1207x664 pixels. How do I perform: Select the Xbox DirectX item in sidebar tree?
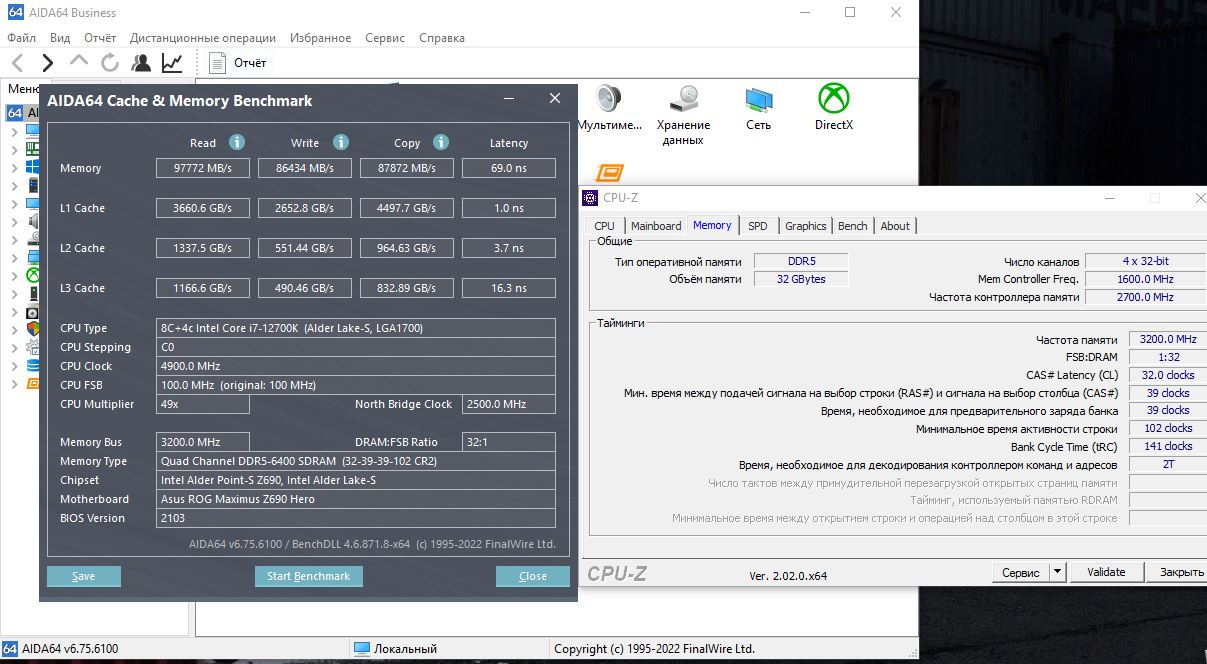click(x=32, y=275)
